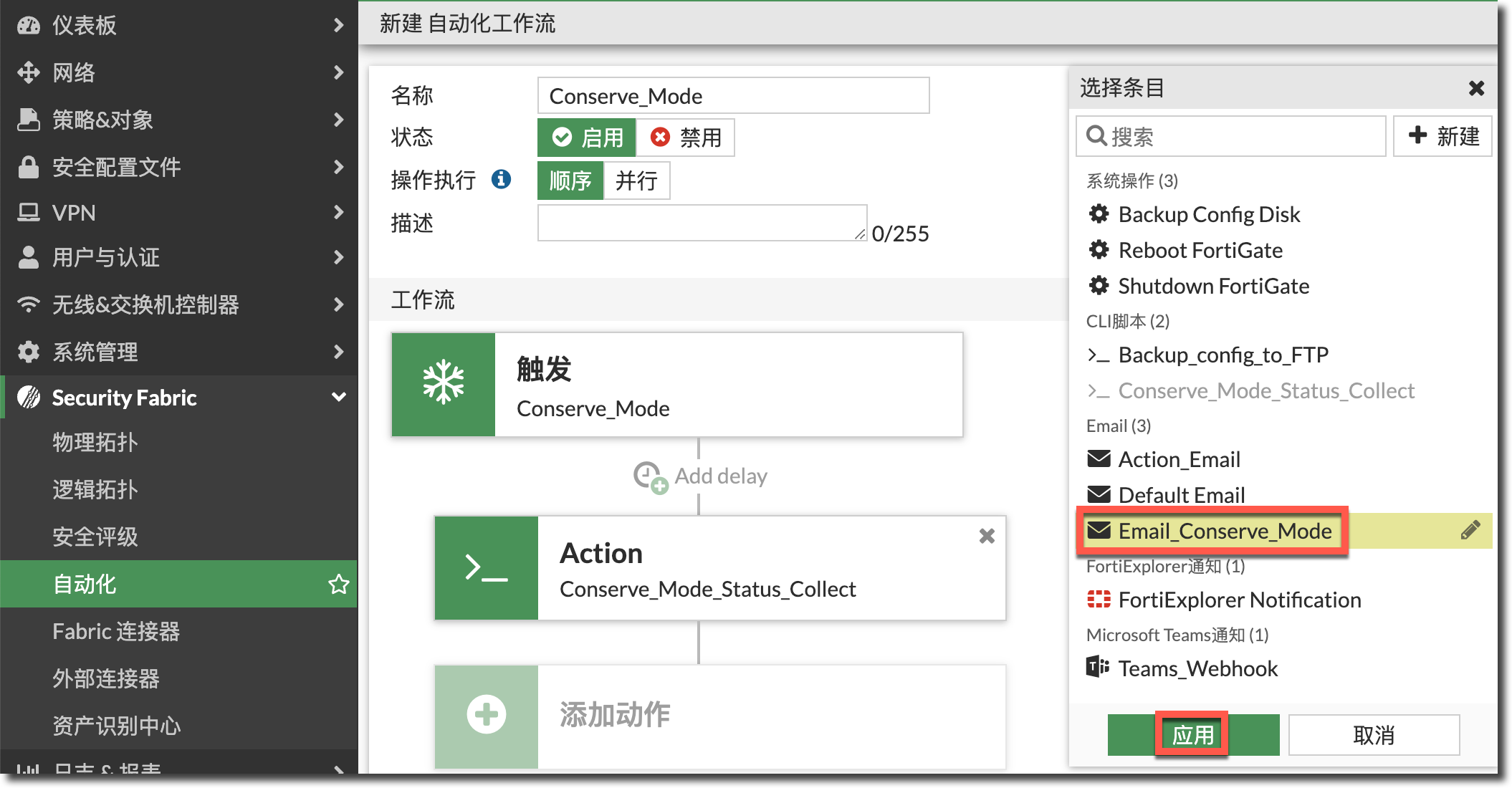Expand the 策略&对象 menu

179,120
